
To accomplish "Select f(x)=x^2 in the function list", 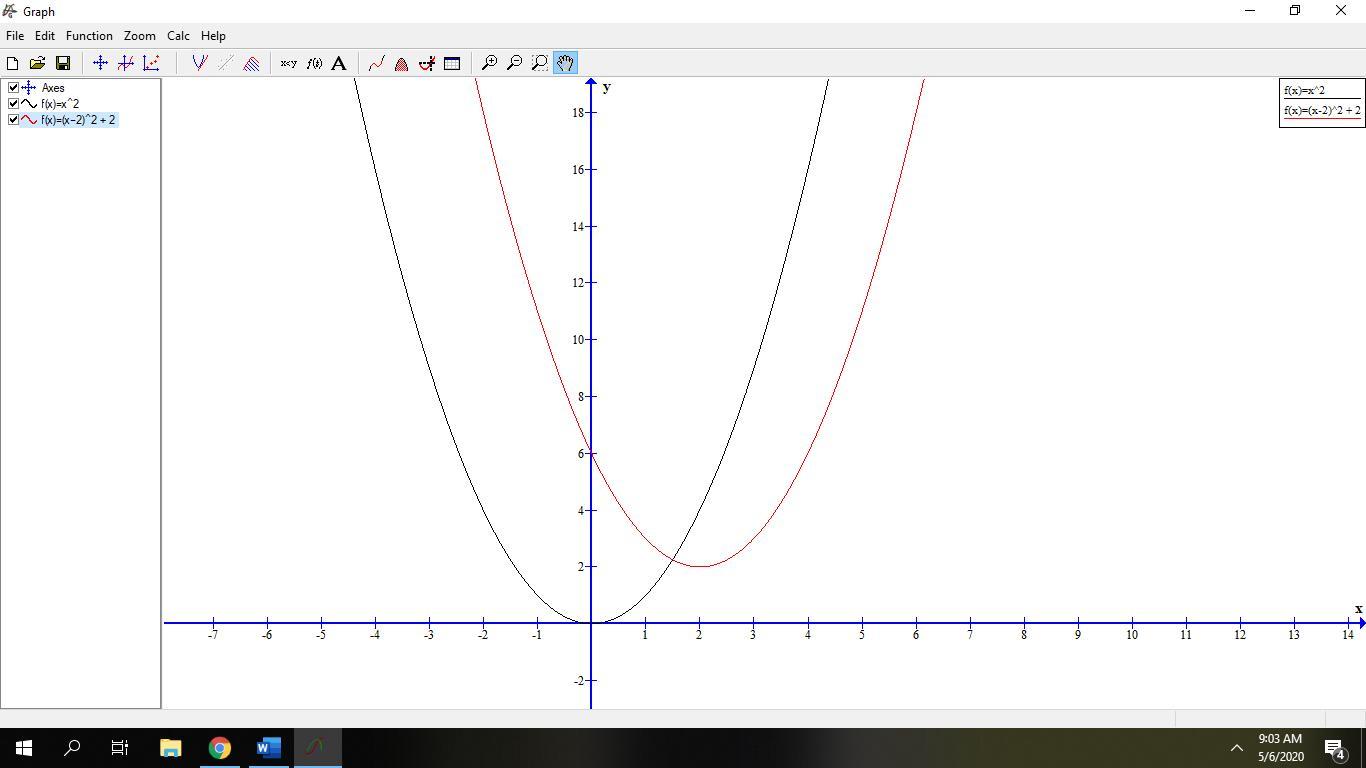I will (x=60, y=104).
